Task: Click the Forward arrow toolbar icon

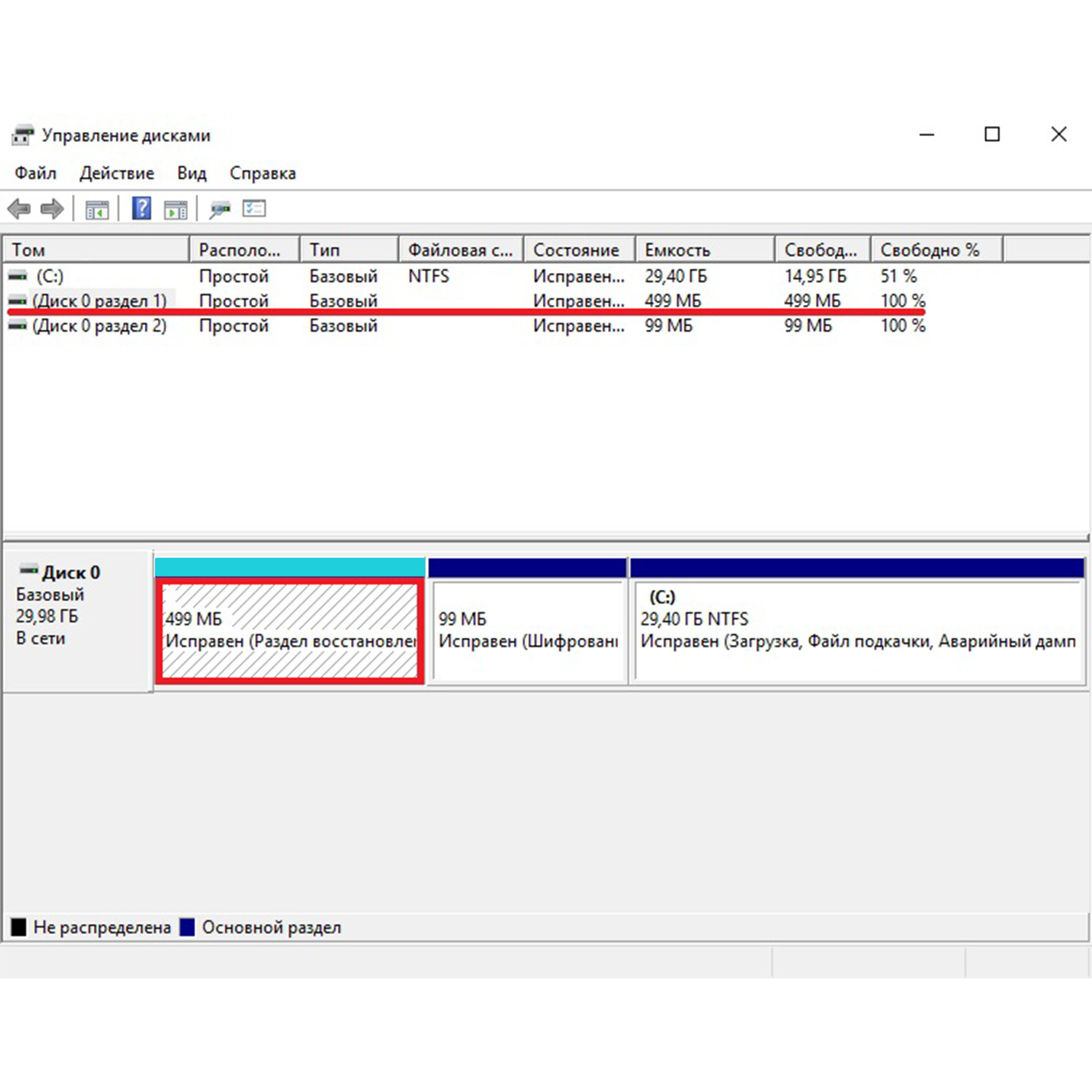Action: (52, 210)
